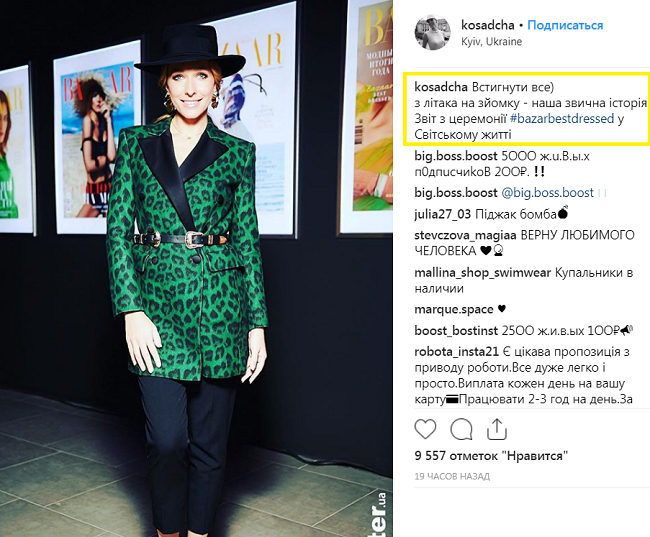
Task: Open kosadcha profile avatar picture
Action: tap(433, 32)
